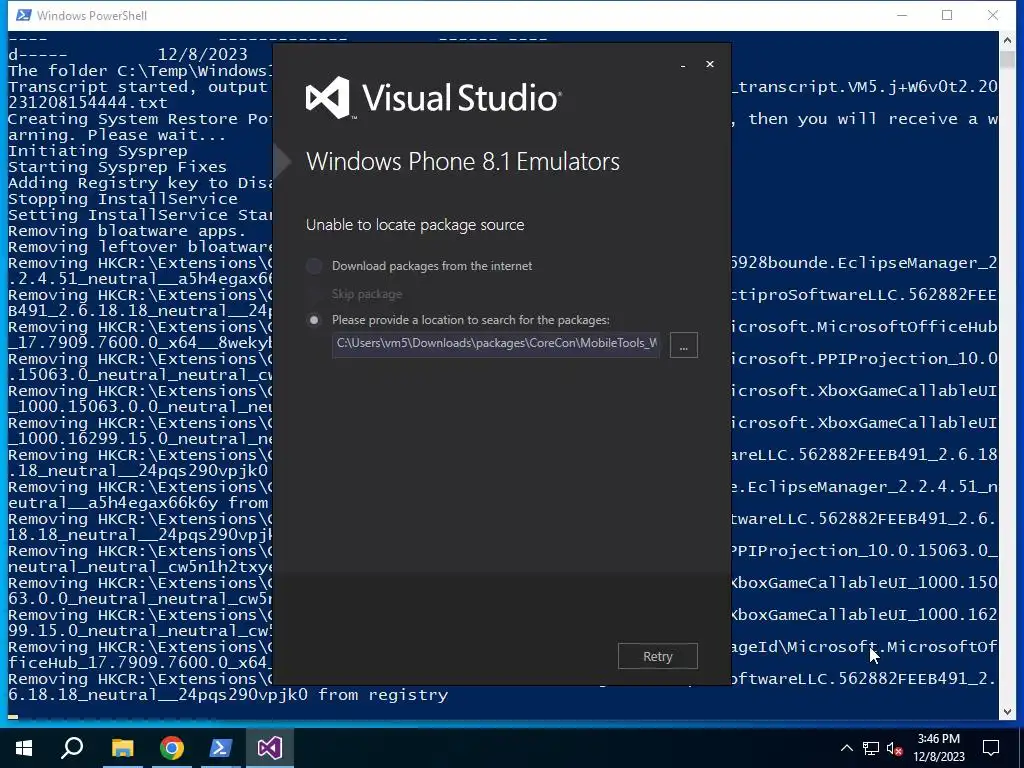This screenshot has width=1024, height=768.
Task: Click the PowerShell title bar icon
Action: coord(24,15)
